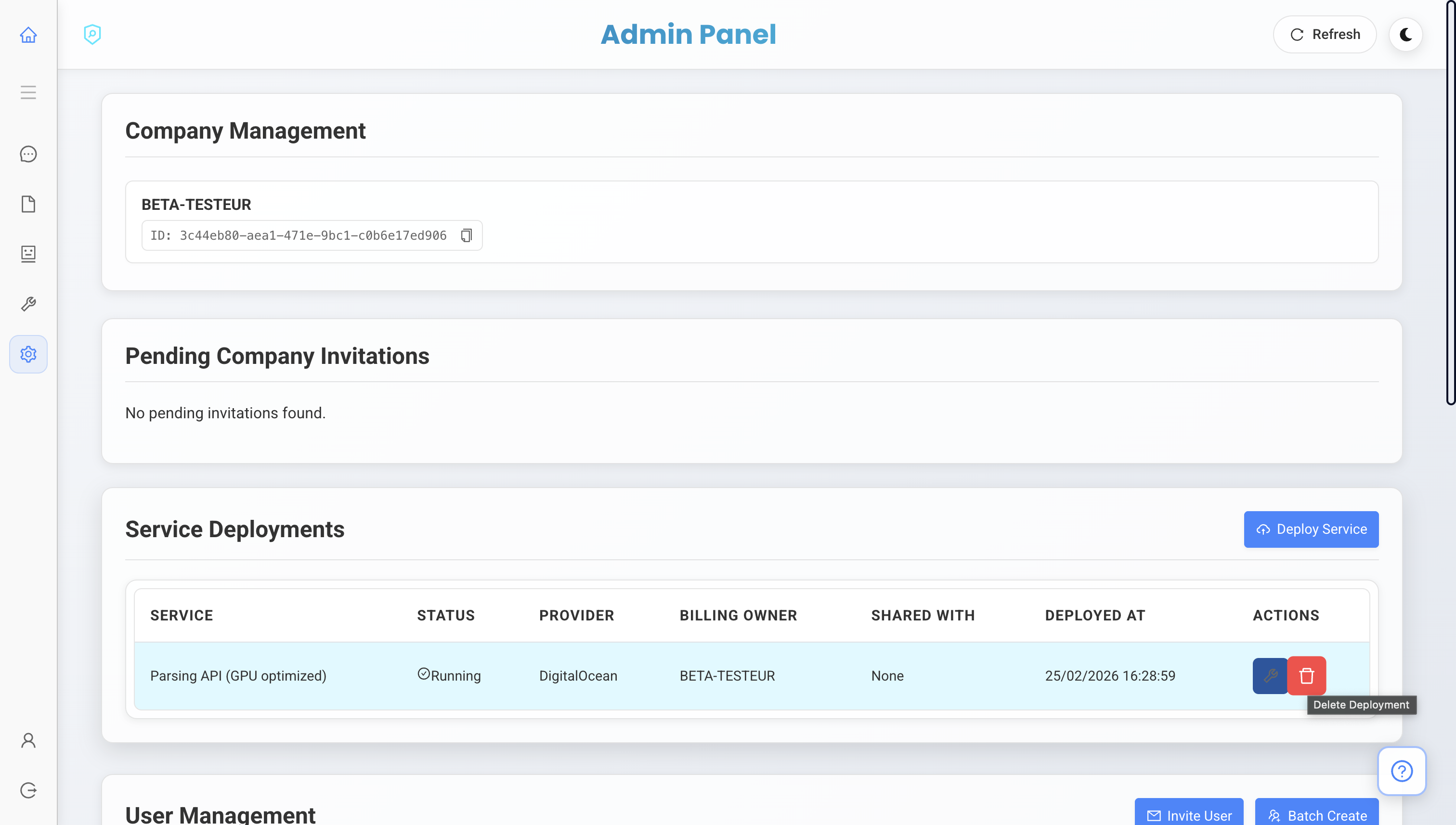The height and width of the screenshot is (825, 1456).
Task: Select the Parsing API (GPU optimized) row
Action: pyautogui.click(x=238, y=676)
